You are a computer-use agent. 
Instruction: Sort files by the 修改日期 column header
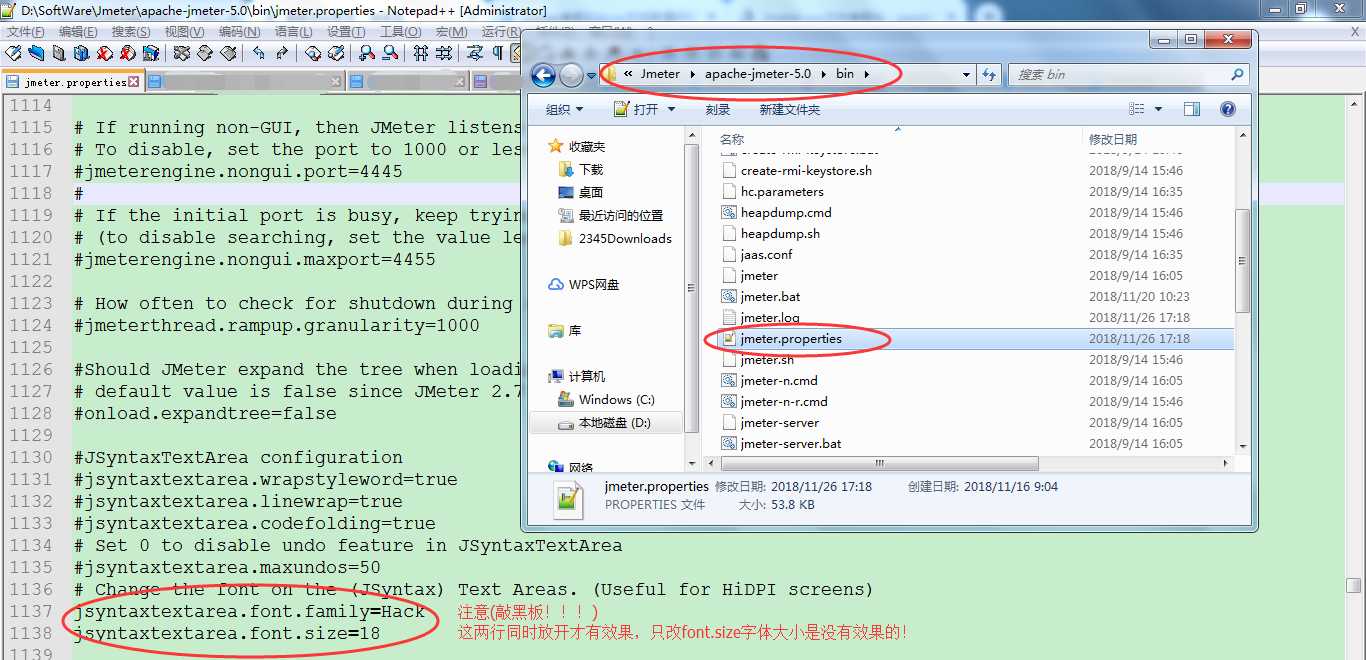click(x=1113, y=139)
